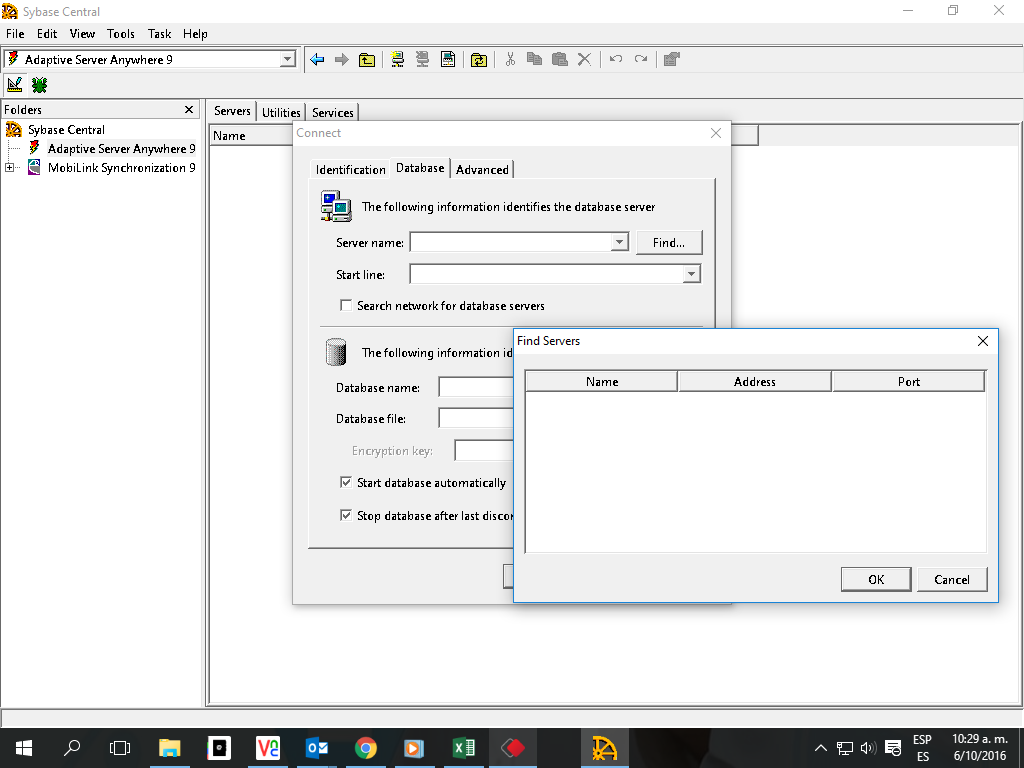
Task: Toggle Start database automatically checkbox
Action: pyautogui.click(x=346, y=483)
